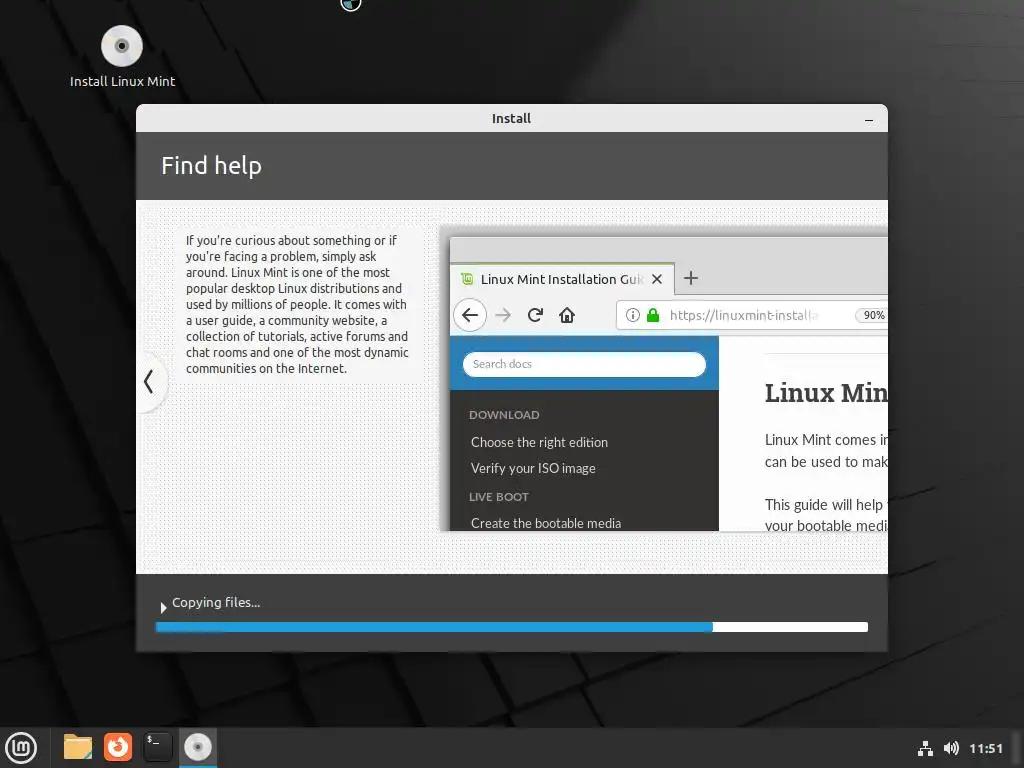This screenshot has height=768, width=1024.
Task: Open the Files manager in the taskbar
Action: click(78, 747)
